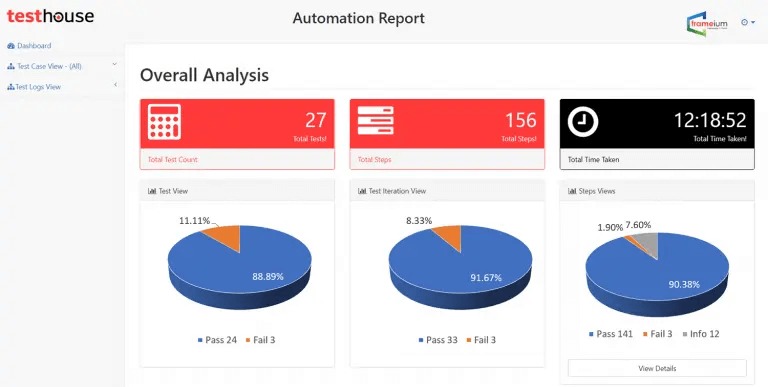Click the View Details button
Screen dimensions: 768x387
[657, 368]
